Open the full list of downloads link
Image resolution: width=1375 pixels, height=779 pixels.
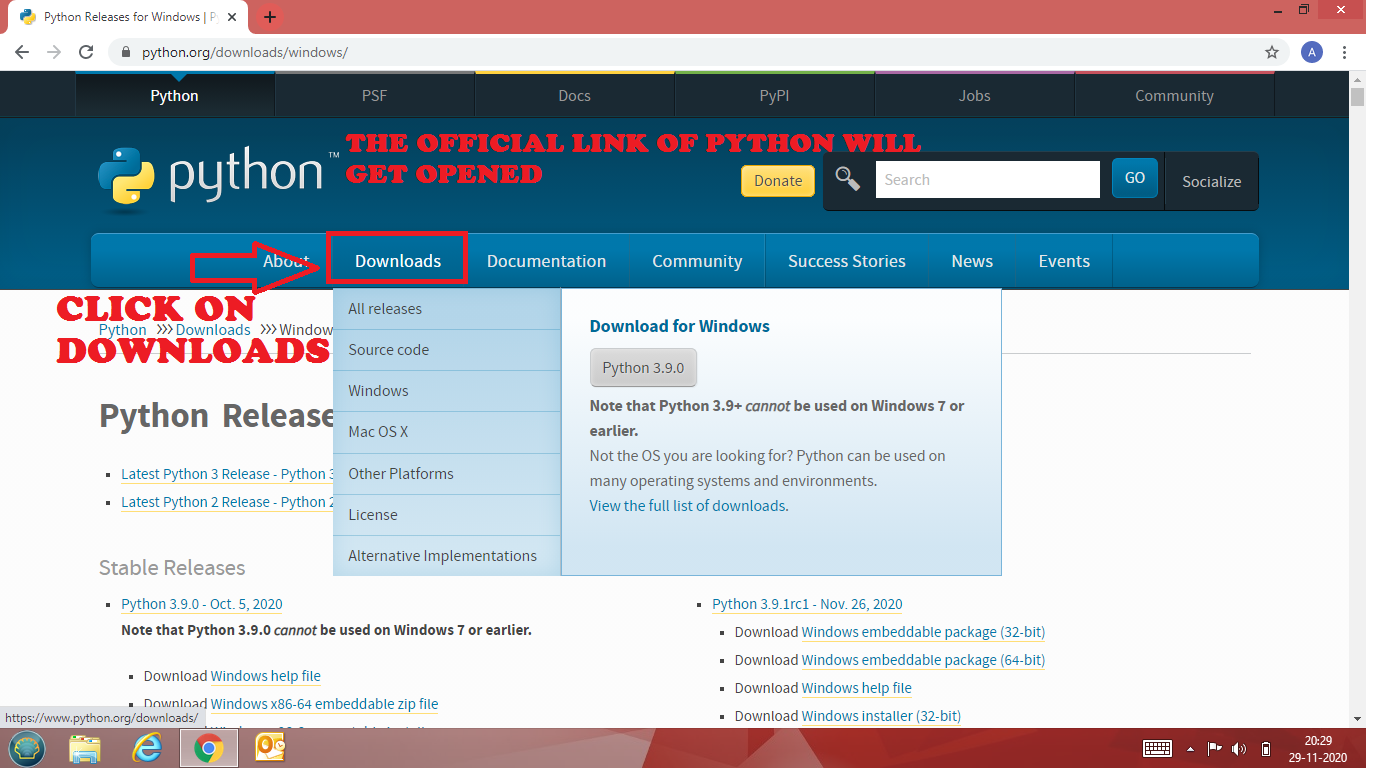click(x=690, y=505)
